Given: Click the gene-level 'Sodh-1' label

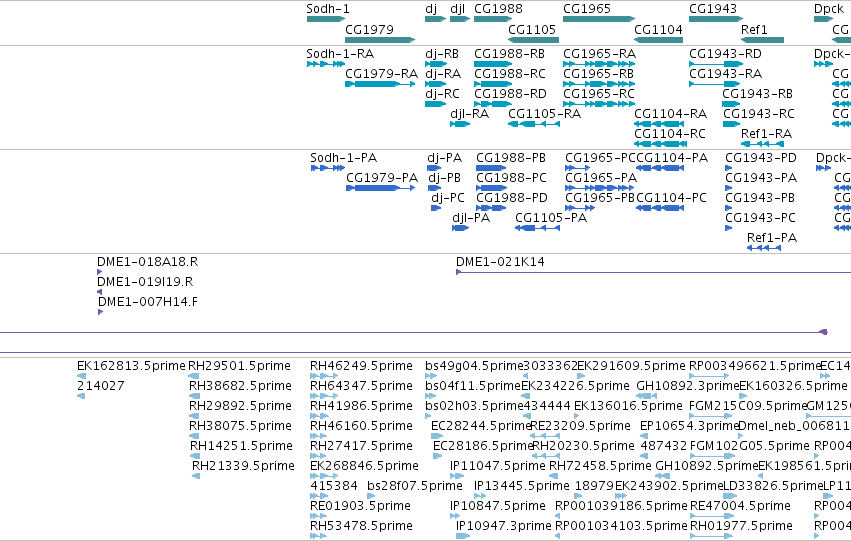Looking at the screenshot, I should click(328, 9).
